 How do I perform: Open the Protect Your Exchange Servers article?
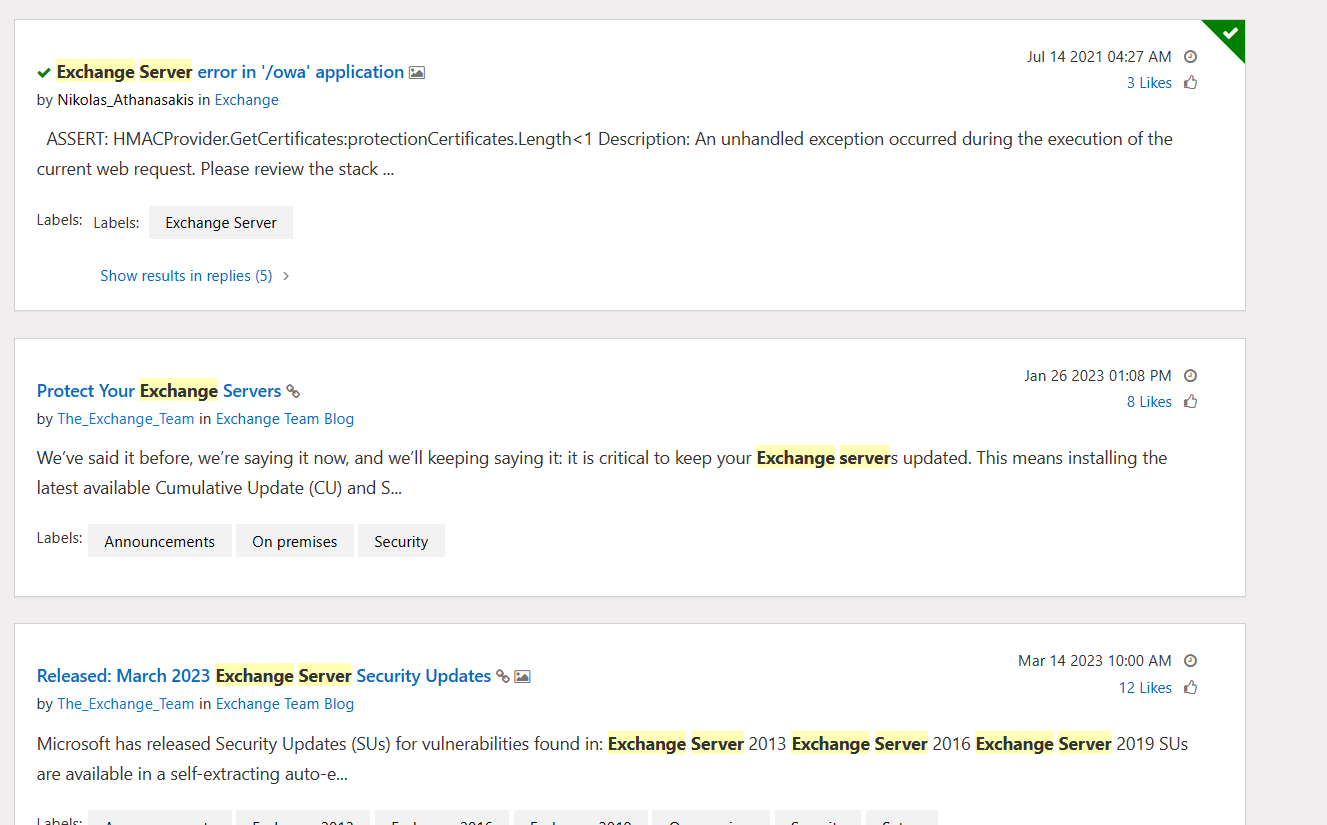tap(159, 391)
